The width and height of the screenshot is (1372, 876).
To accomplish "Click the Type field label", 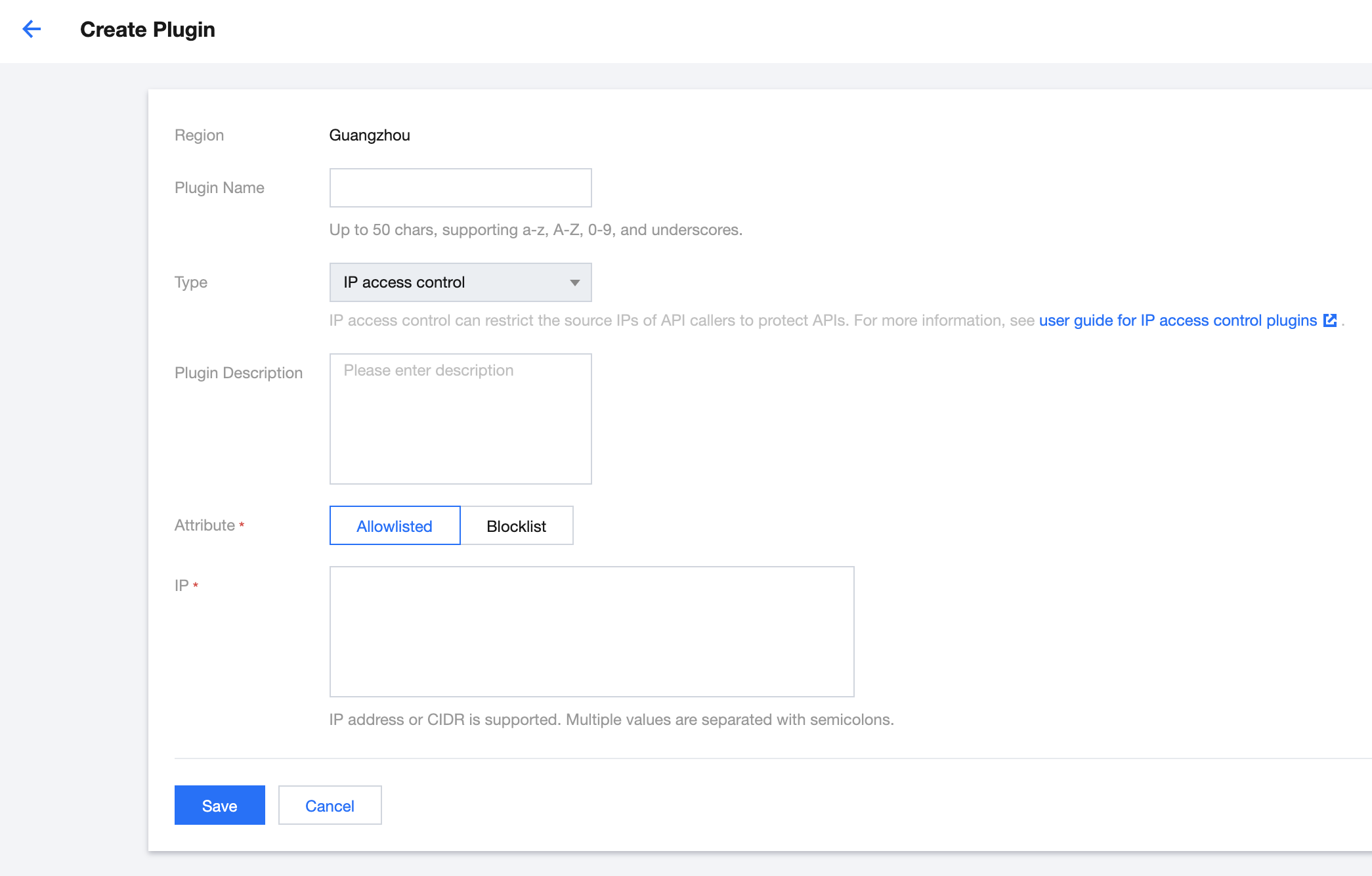I will tap(191, 282).
